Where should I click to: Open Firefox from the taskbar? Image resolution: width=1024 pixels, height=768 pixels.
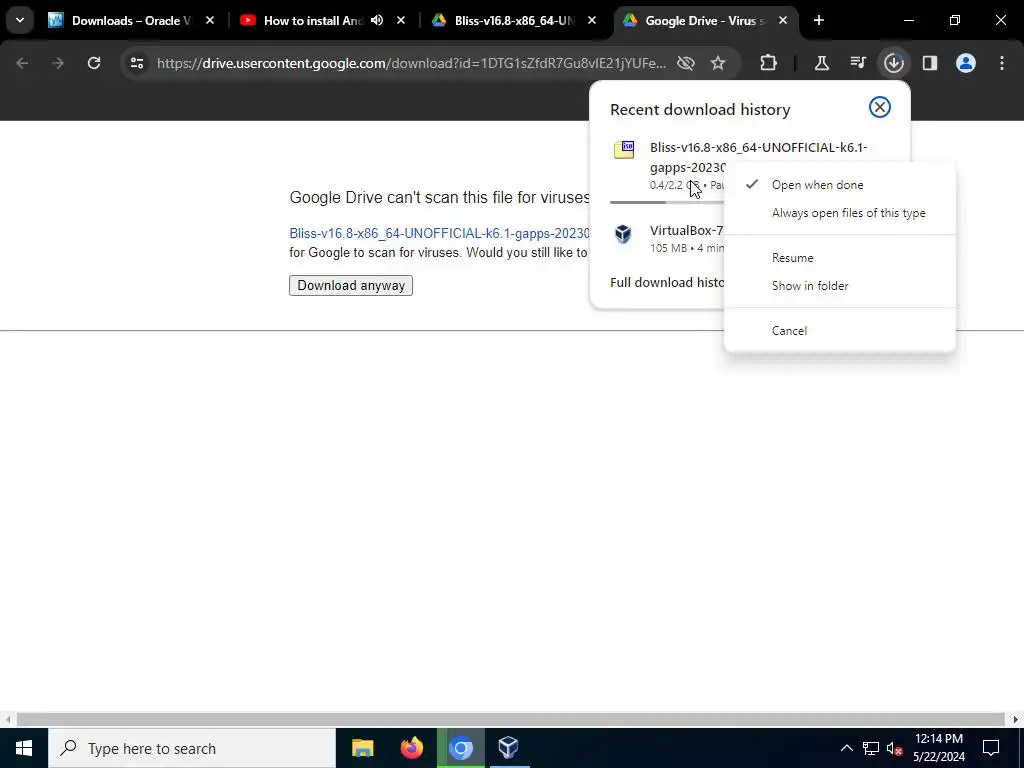411,748
